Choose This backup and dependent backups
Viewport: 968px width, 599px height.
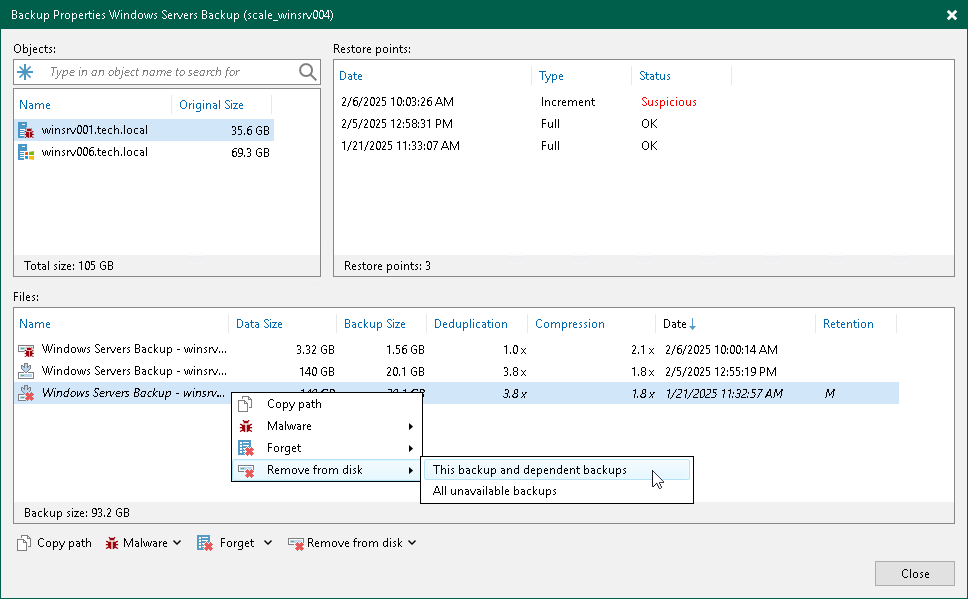coord(530,469)
